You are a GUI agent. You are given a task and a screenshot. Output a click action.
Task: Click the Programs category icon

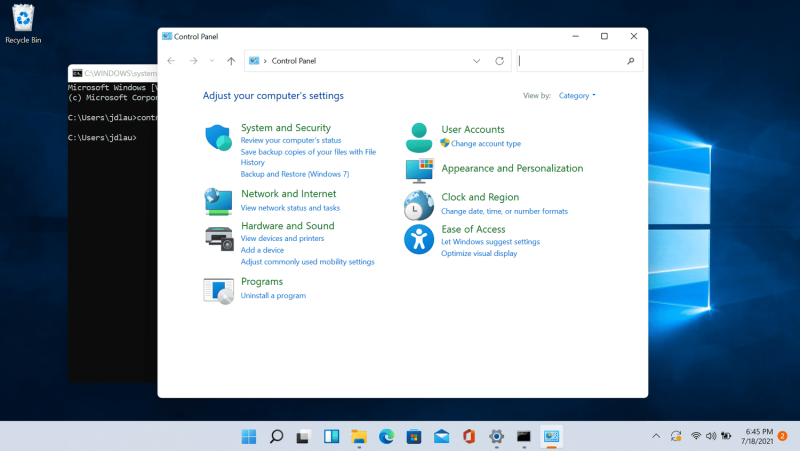coord(218,290)
